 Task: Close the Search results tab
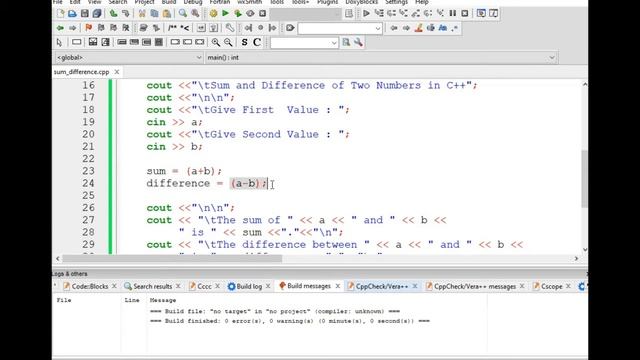point(178,286)
